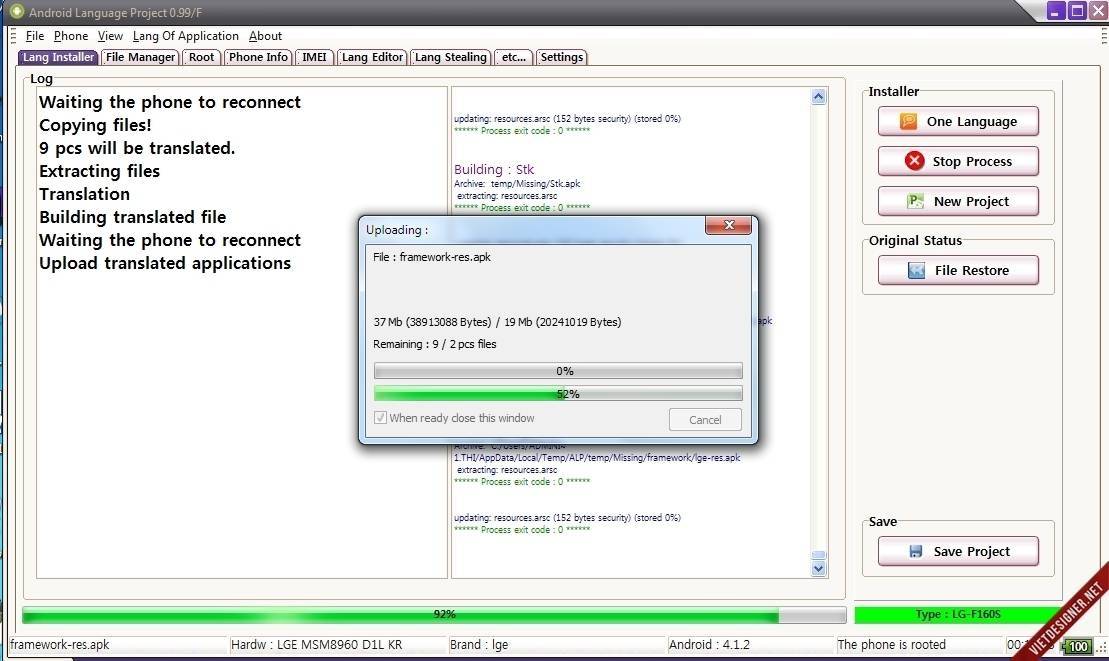Screen dimensions: 1109x661
Task: Toggle 'When ready close this window' checkbox
Action: tap(381, 418)
